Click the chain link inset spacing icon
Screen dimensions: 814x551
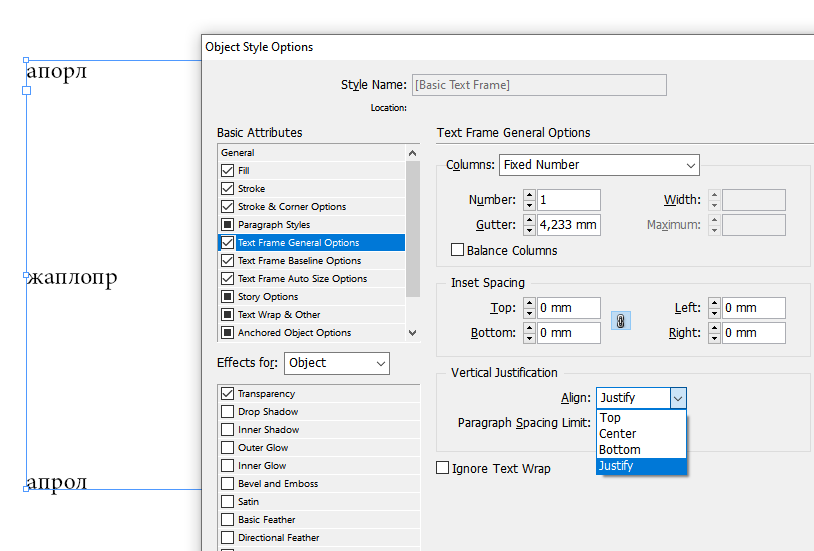(x=620, y=321)
